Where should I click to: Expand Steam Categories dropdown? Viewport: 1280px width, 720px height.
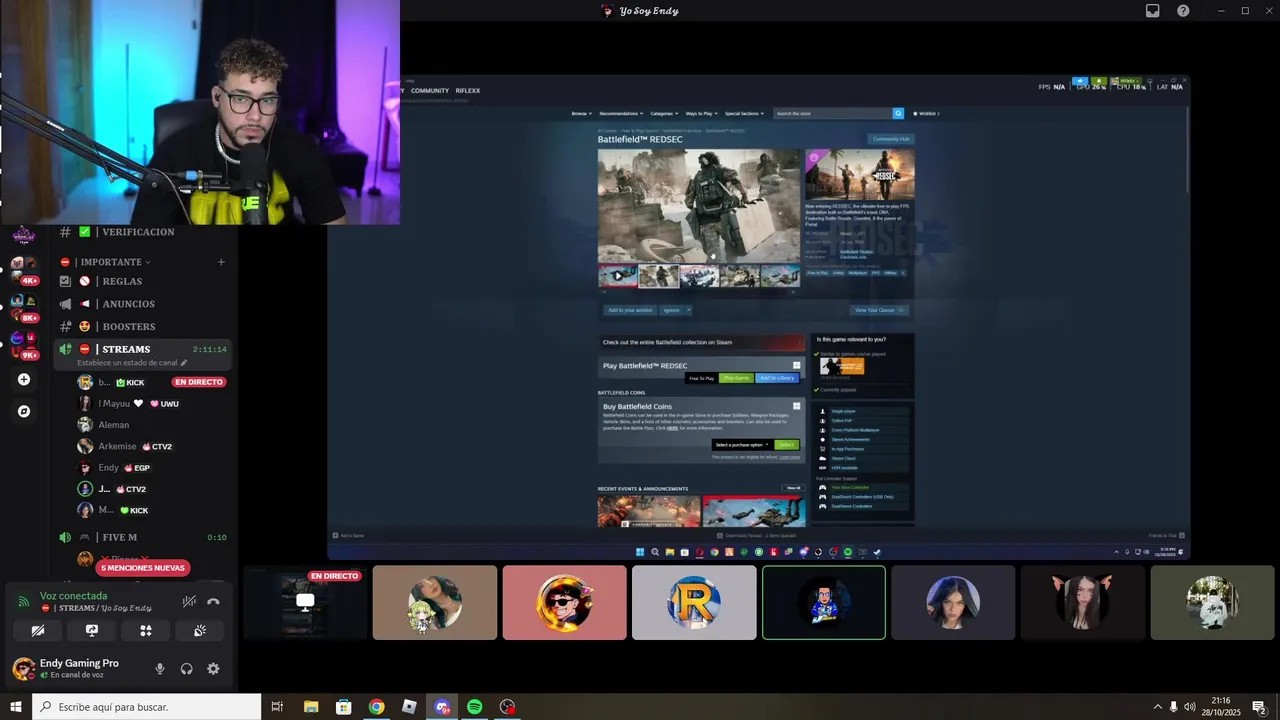click(x=665, y=113)
